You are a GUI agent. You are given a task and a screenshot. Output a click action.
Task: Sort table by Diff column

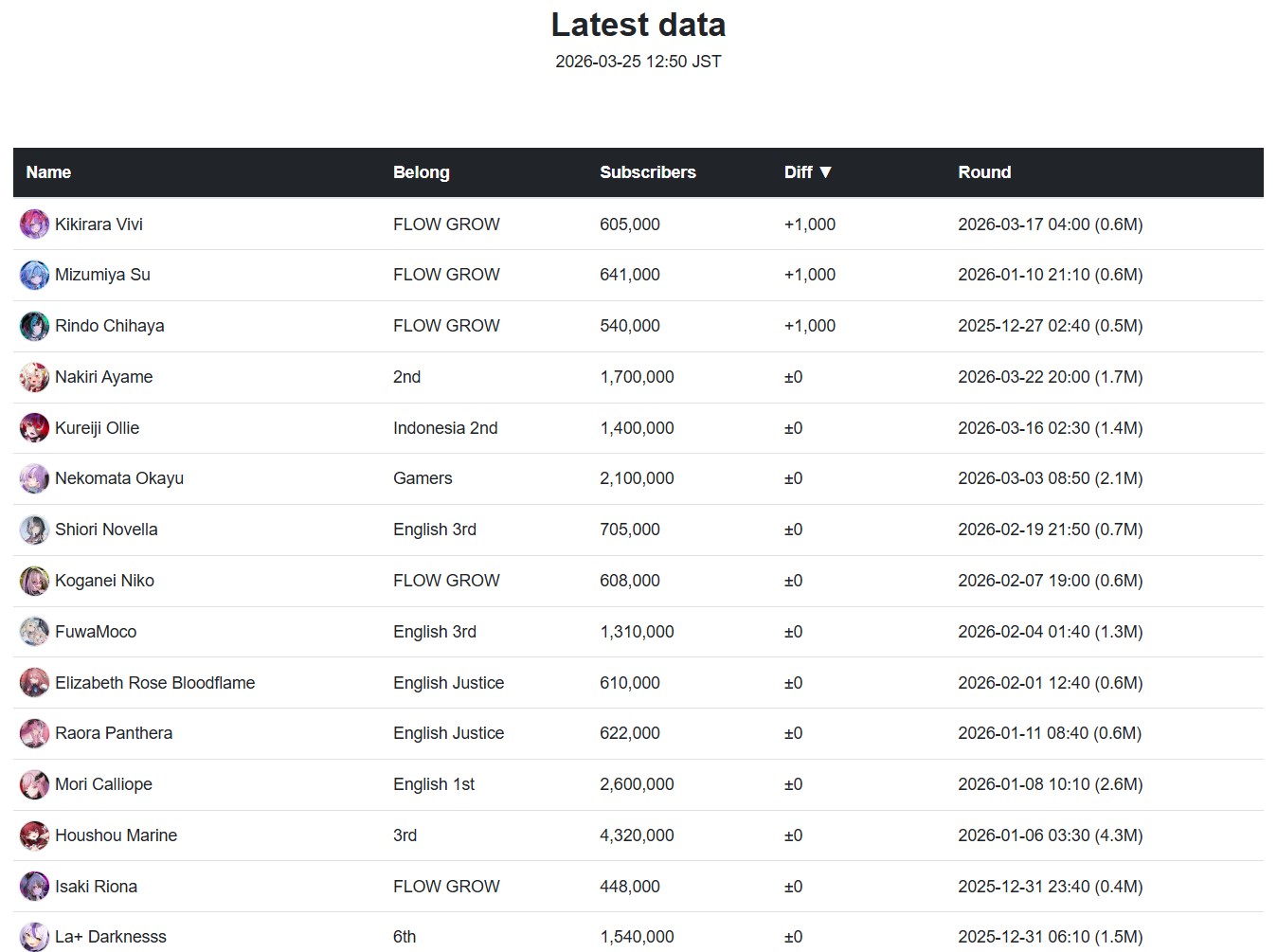point(807,172)
